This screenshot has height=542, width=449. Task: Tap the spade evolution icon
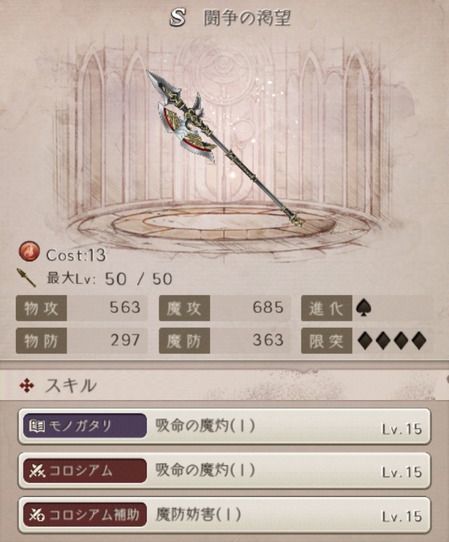click(x=364, y=308)
